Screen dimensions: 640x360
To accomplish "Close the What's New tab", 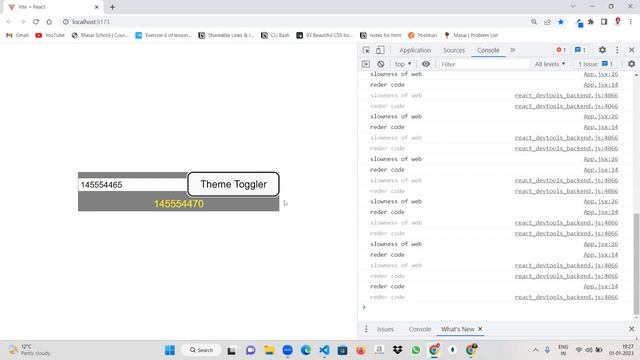I will (x=480, y=329).
